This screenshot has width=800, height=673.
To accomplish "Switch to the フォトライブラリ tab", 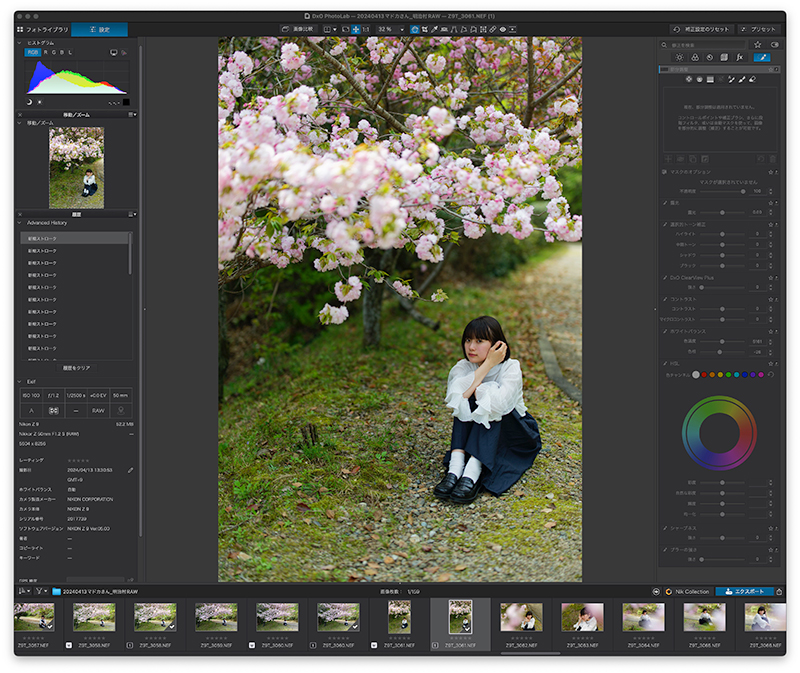I will [x=43, y=30].
